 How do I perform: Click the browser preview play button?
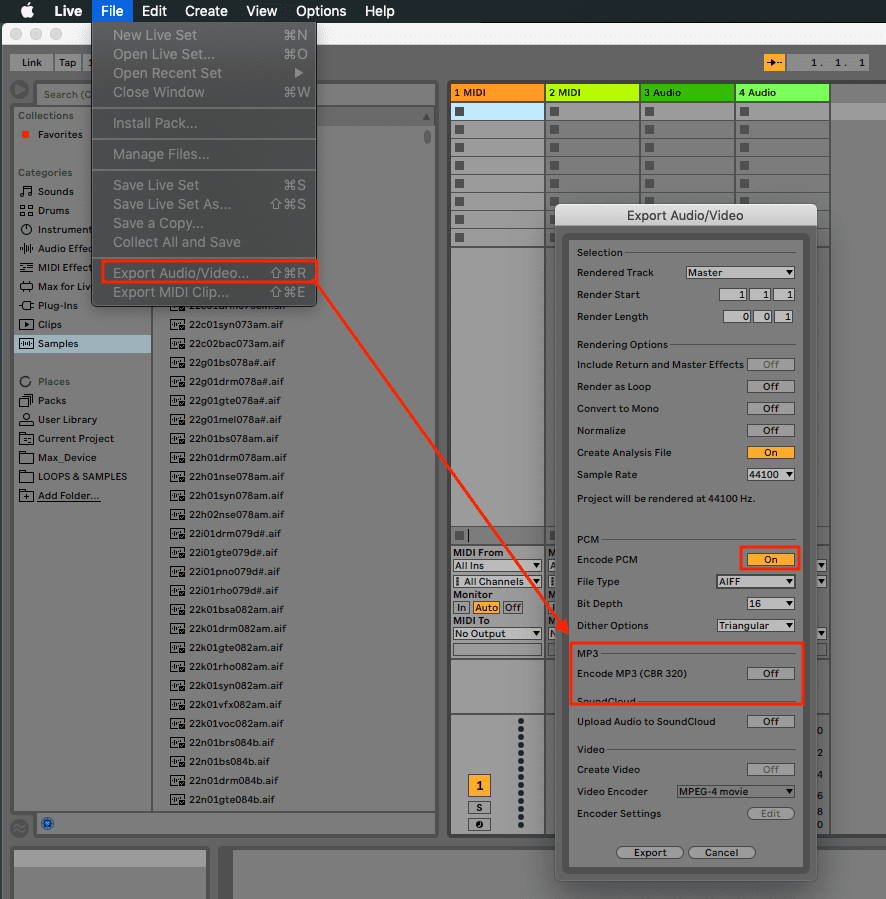click(19, 89)
